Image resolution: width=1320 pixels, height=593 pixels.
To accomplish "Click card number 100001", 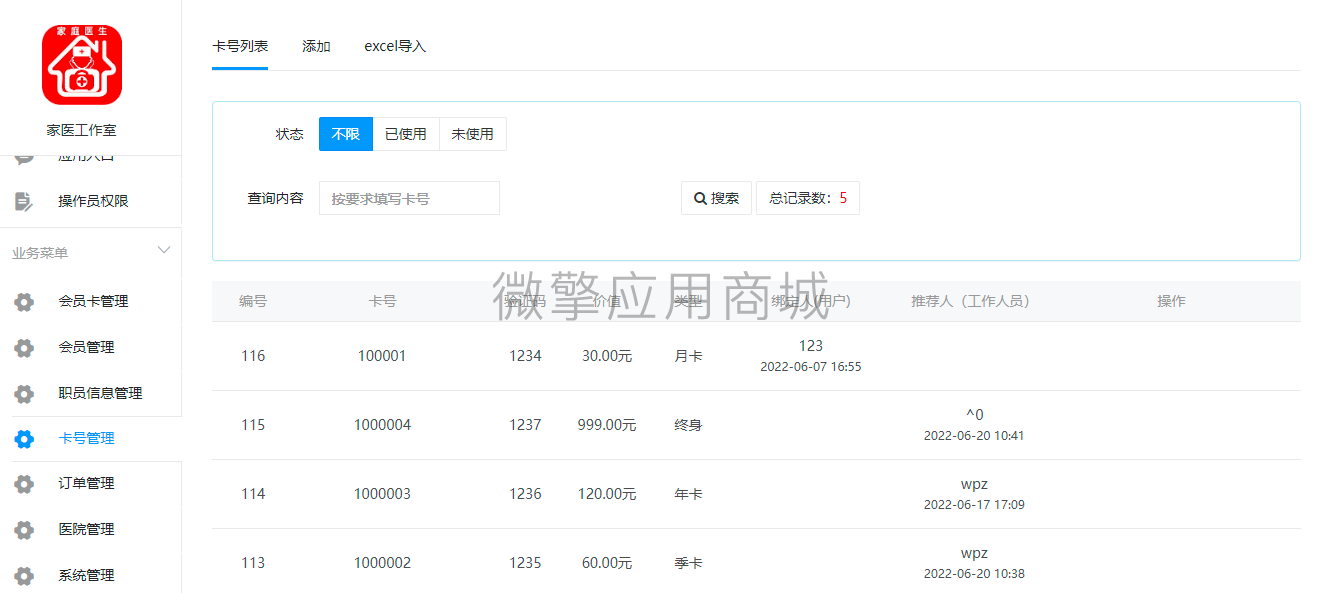I will point(382,356).
